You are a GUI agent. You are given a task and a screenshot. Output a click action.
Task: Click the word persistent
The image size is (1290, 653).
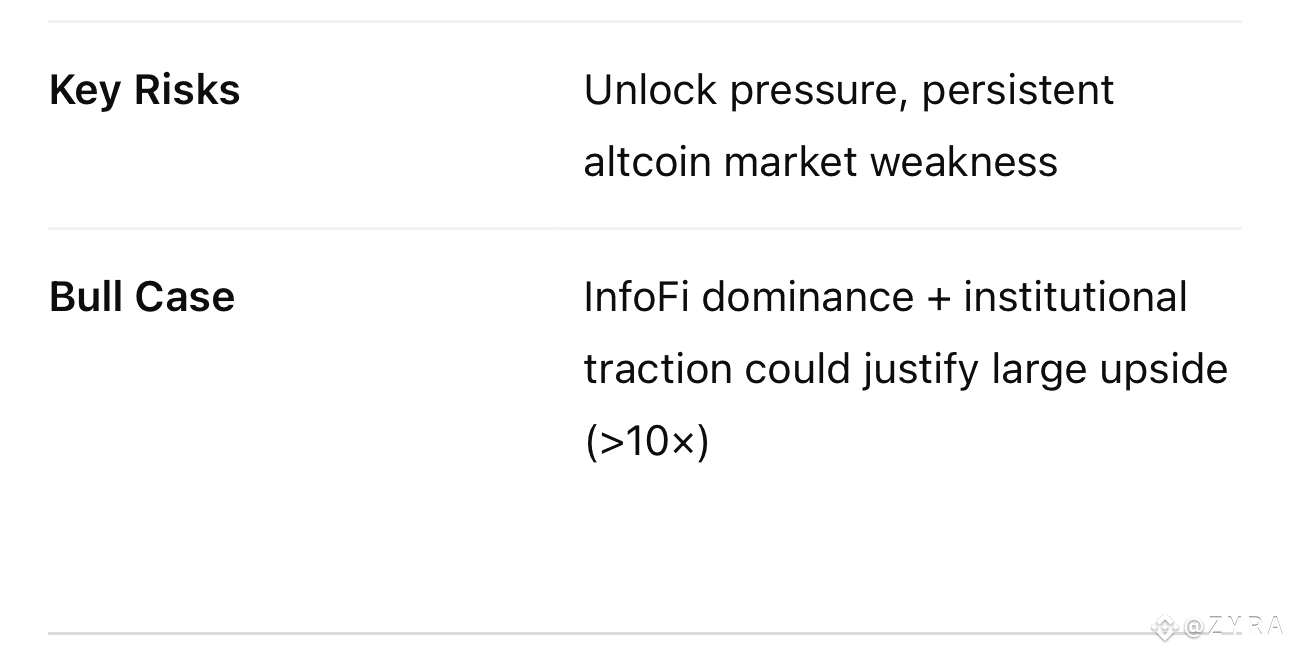1018,91
